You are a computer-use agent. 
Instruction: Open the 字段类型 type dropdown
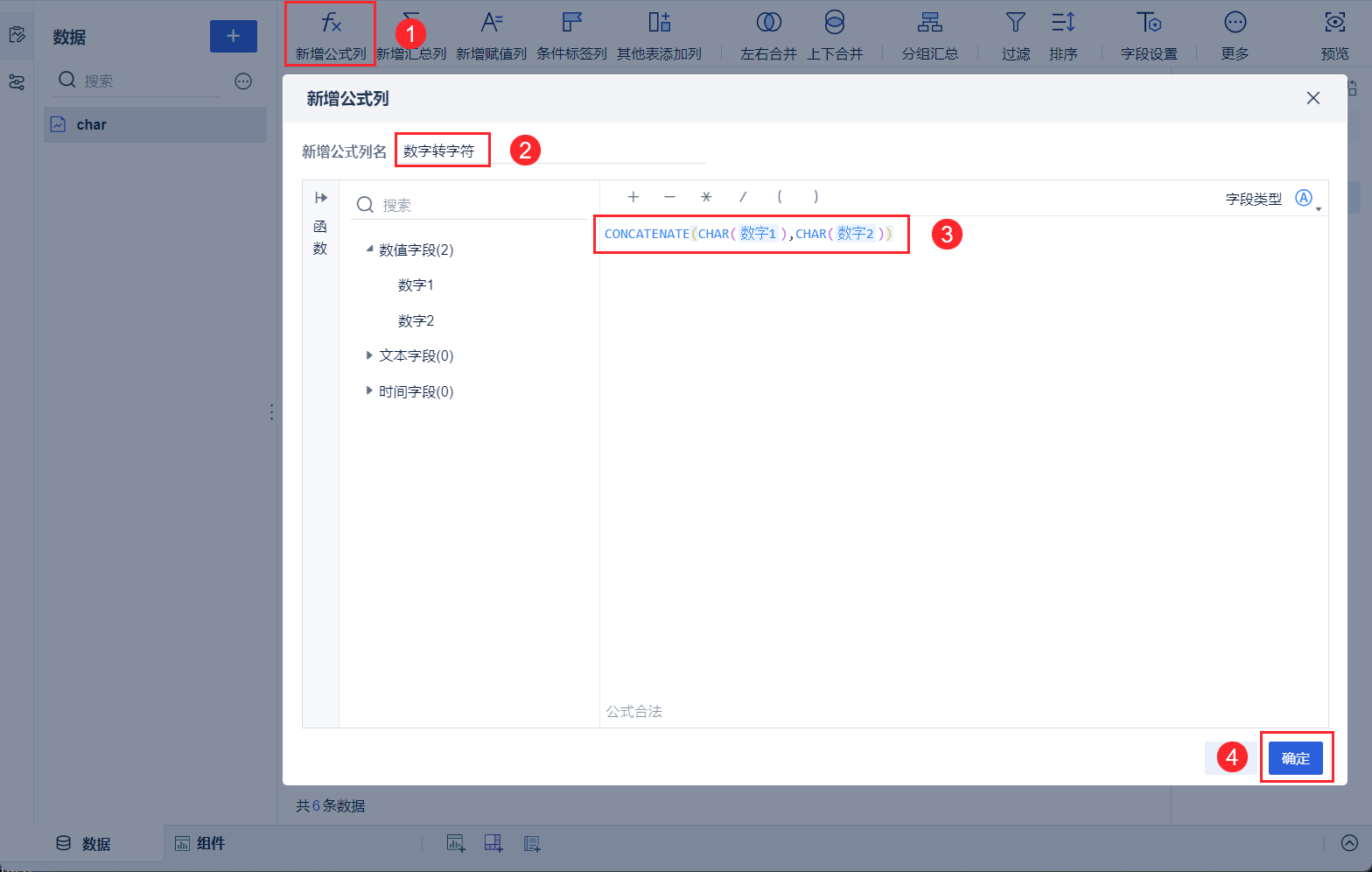click(x=1308, y=199)
